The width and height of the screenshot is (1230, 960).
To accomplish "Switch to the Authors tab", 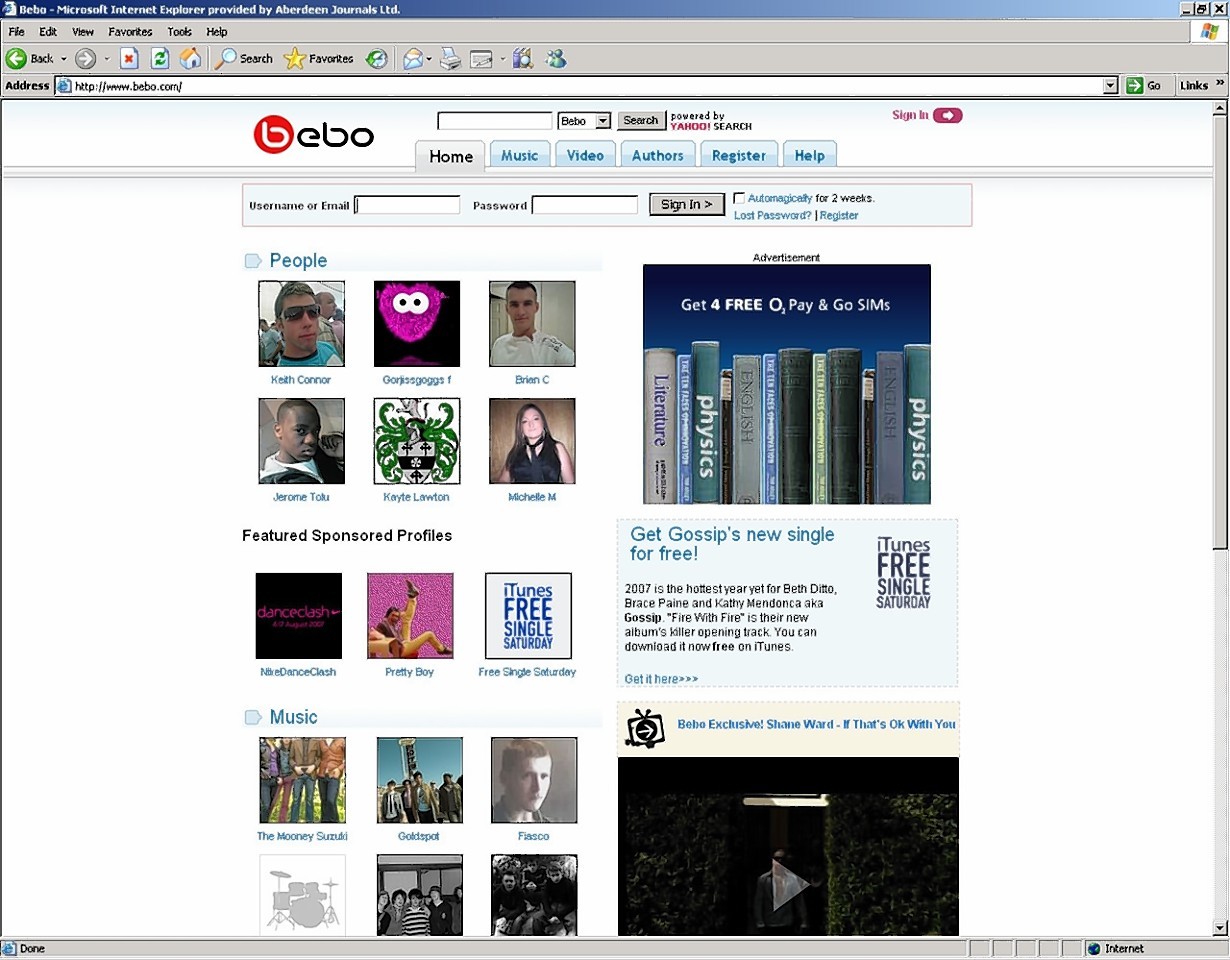I will pos(658,155).
